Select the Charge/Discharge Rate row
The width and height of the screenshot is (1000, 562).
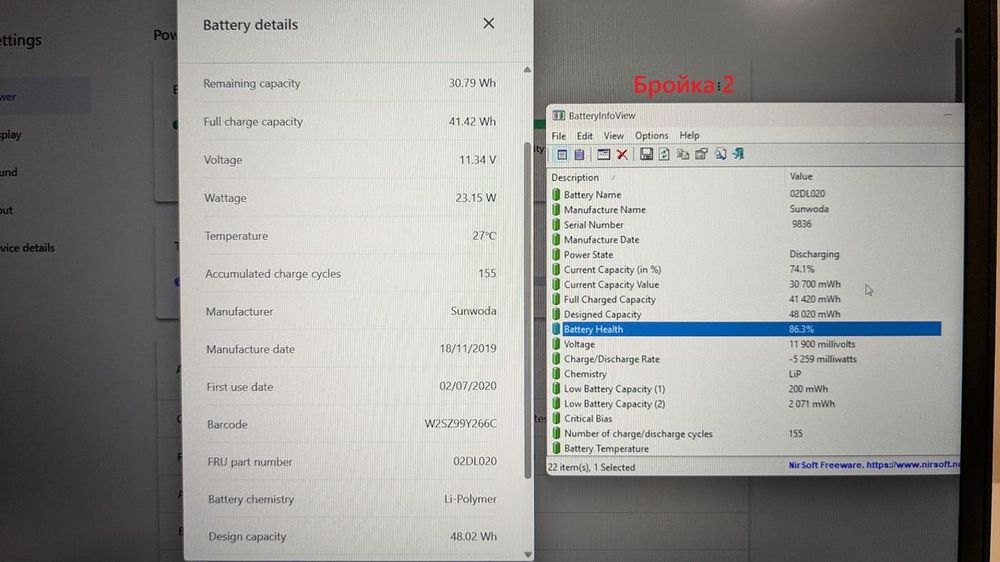(x=746, y=359)
